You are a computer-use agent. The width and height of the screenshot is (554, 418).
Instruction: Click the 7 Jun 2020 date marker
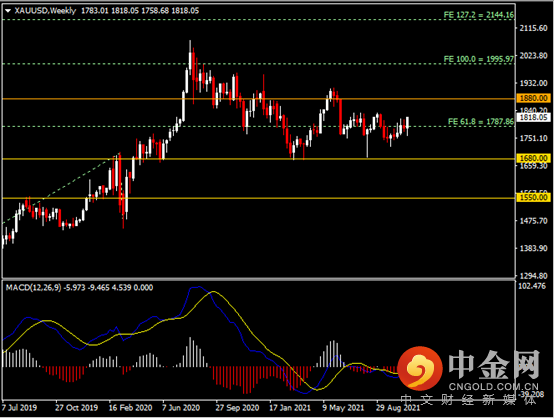pos(181,408)
